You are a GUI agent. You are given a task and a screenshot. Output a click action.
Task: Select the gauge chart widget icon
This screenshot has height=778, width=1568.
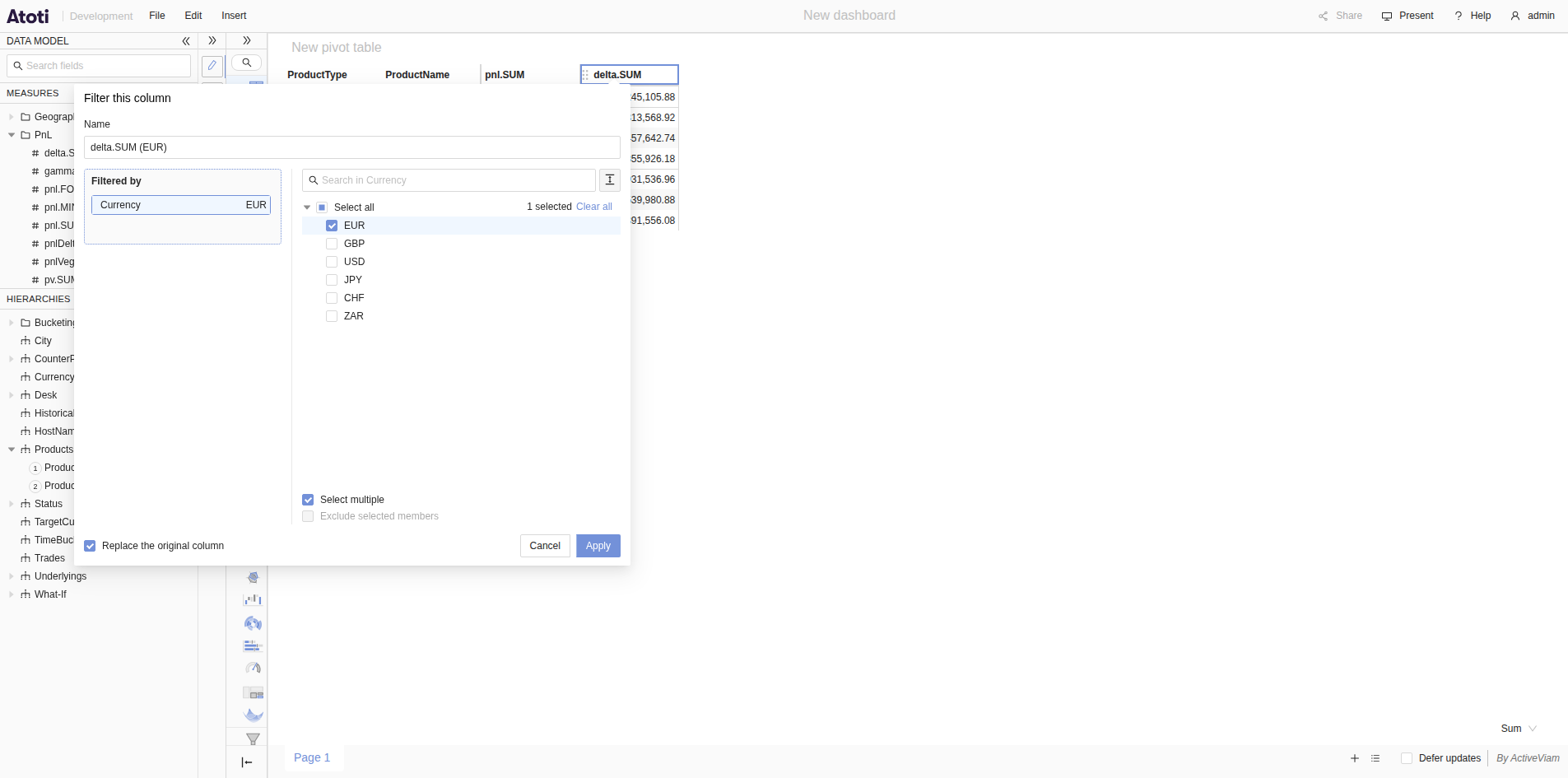tap(253, 669)
